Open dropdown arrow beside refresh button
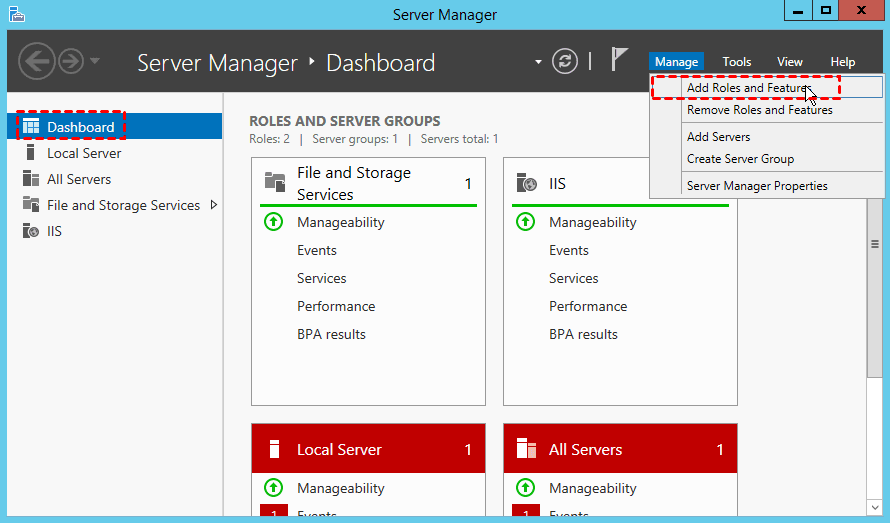The width and height of the screenshot is (890, 523). coord(539,61)
